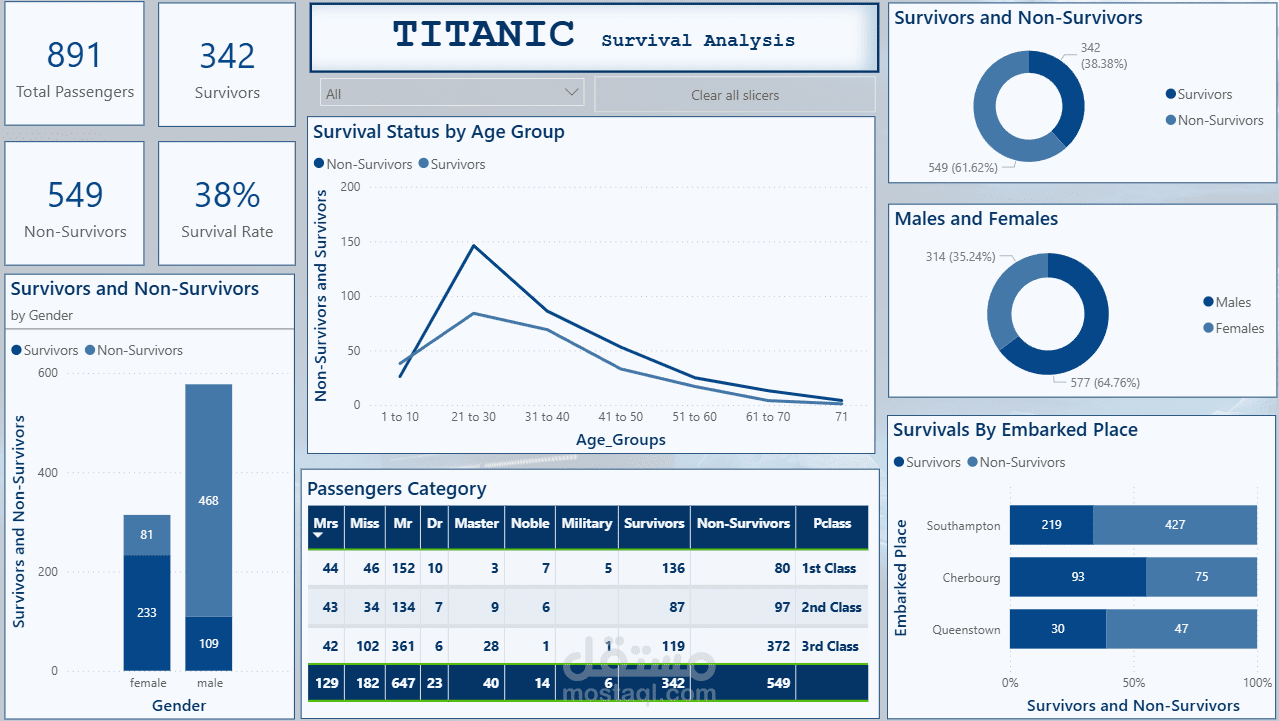Click the female non-survivors bar segment labeled 81
The height and width of the screenshot is (721, 1279).
(x=147, y=535)
